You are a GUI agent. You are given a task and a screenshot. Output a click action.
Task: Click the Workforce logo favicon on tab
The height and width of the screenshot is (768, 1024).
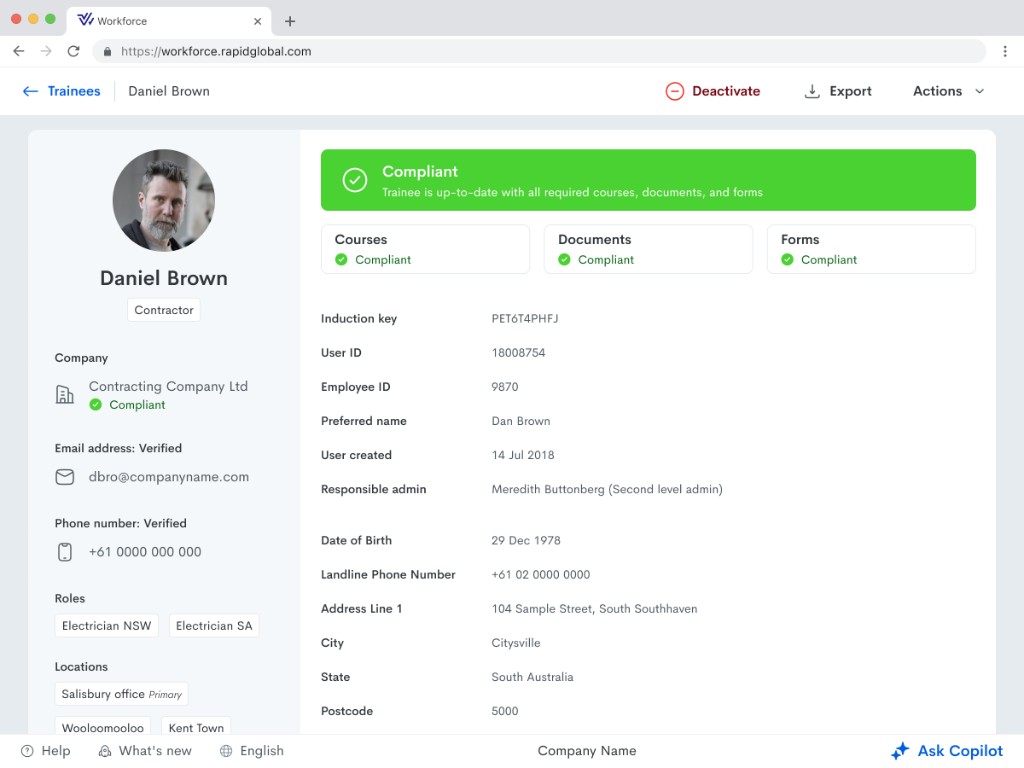point(86,20)
